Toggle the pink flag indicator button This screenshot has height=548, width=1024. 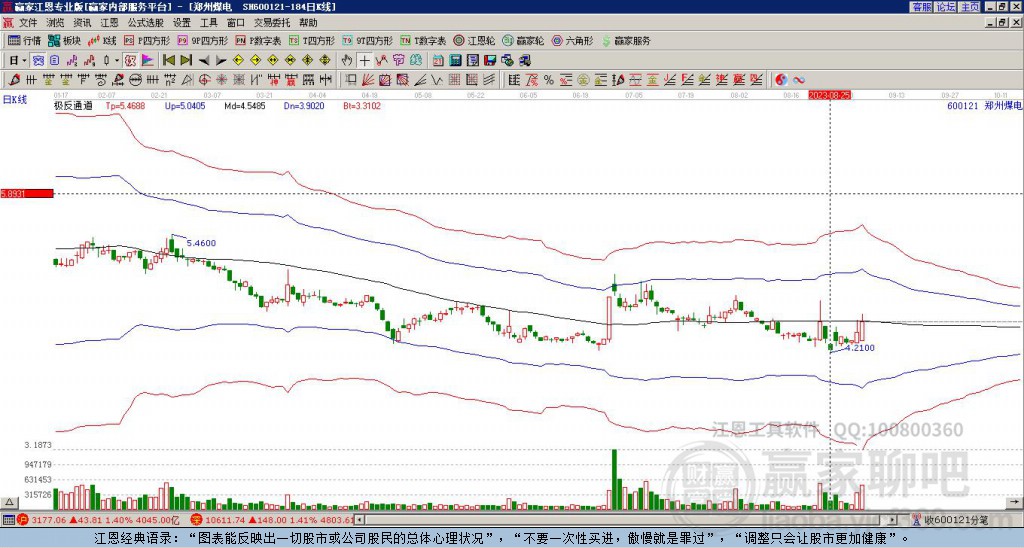(148, 61)
